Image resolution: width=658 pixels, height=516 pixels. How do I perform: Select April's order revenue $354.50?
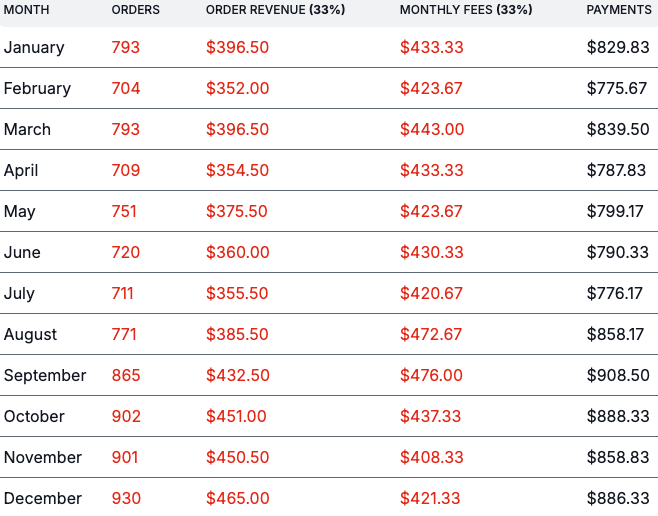click(237, 170)
